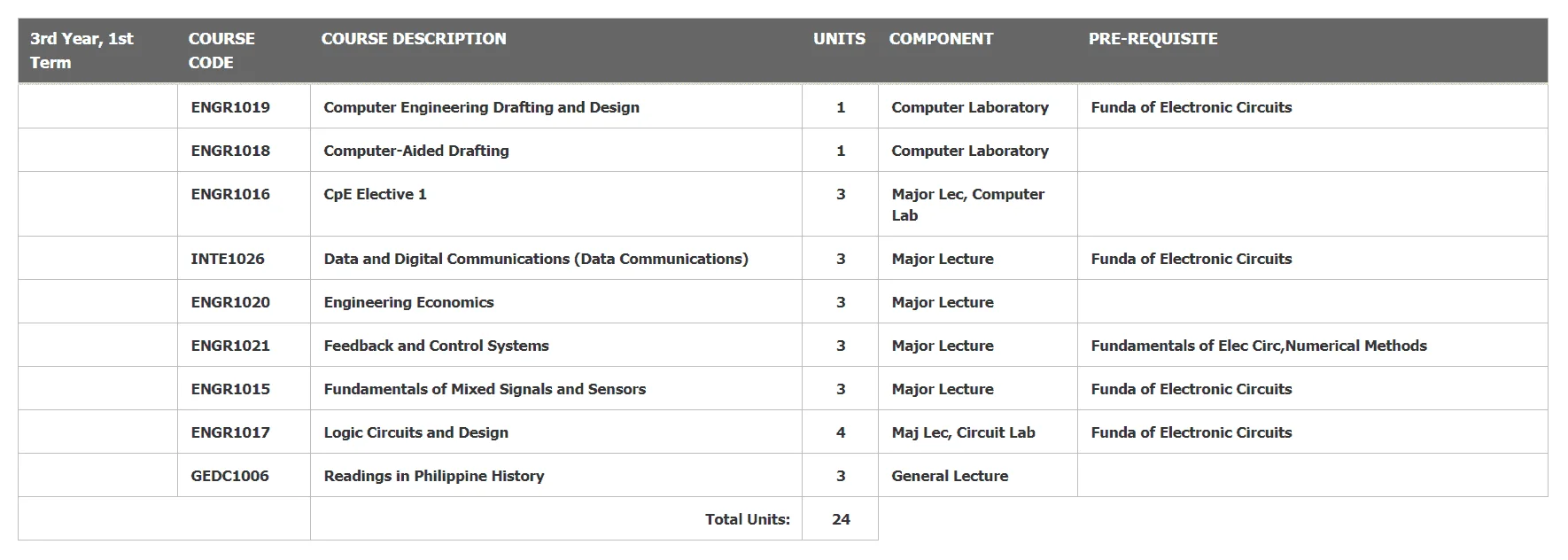Select Fundamentals of Elec Circ,Numerical Methods prerequisite
Viewport: 1568px width, 560px height.
[x=1259, y=346]
